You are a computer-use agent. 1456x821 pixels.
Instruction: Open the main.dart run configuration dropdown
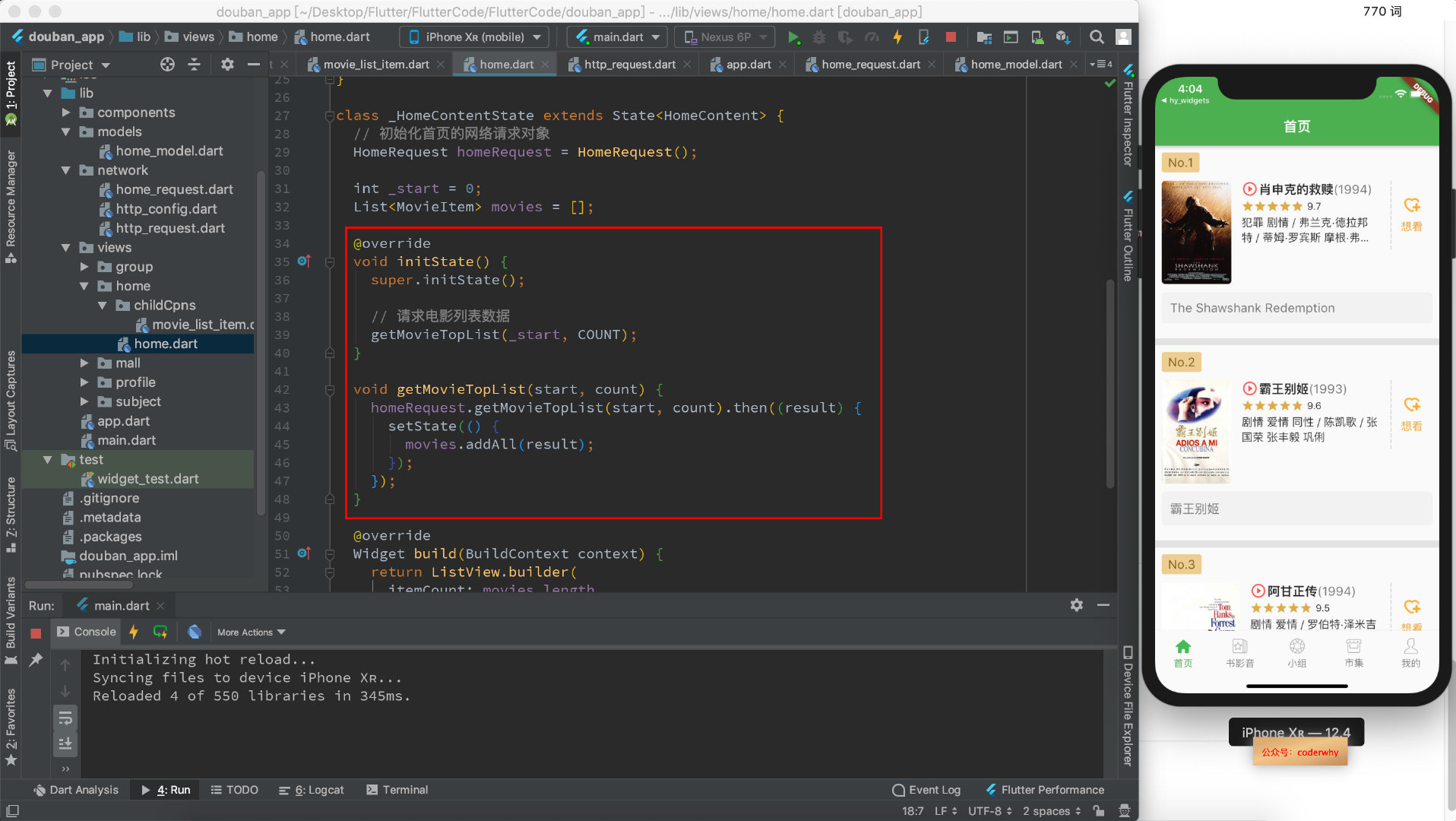[617, 36]
